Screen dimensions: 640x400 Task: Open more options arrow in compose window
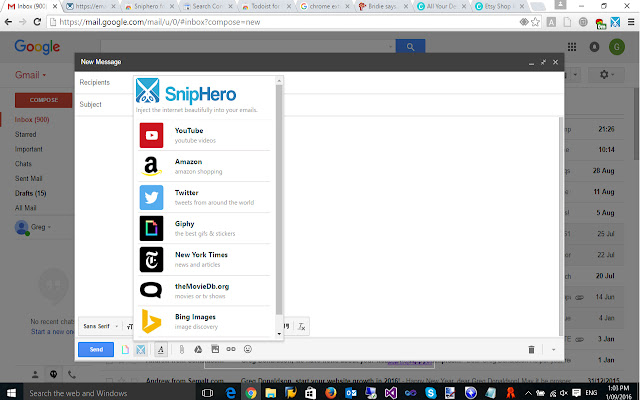click(x=553, y=349)
